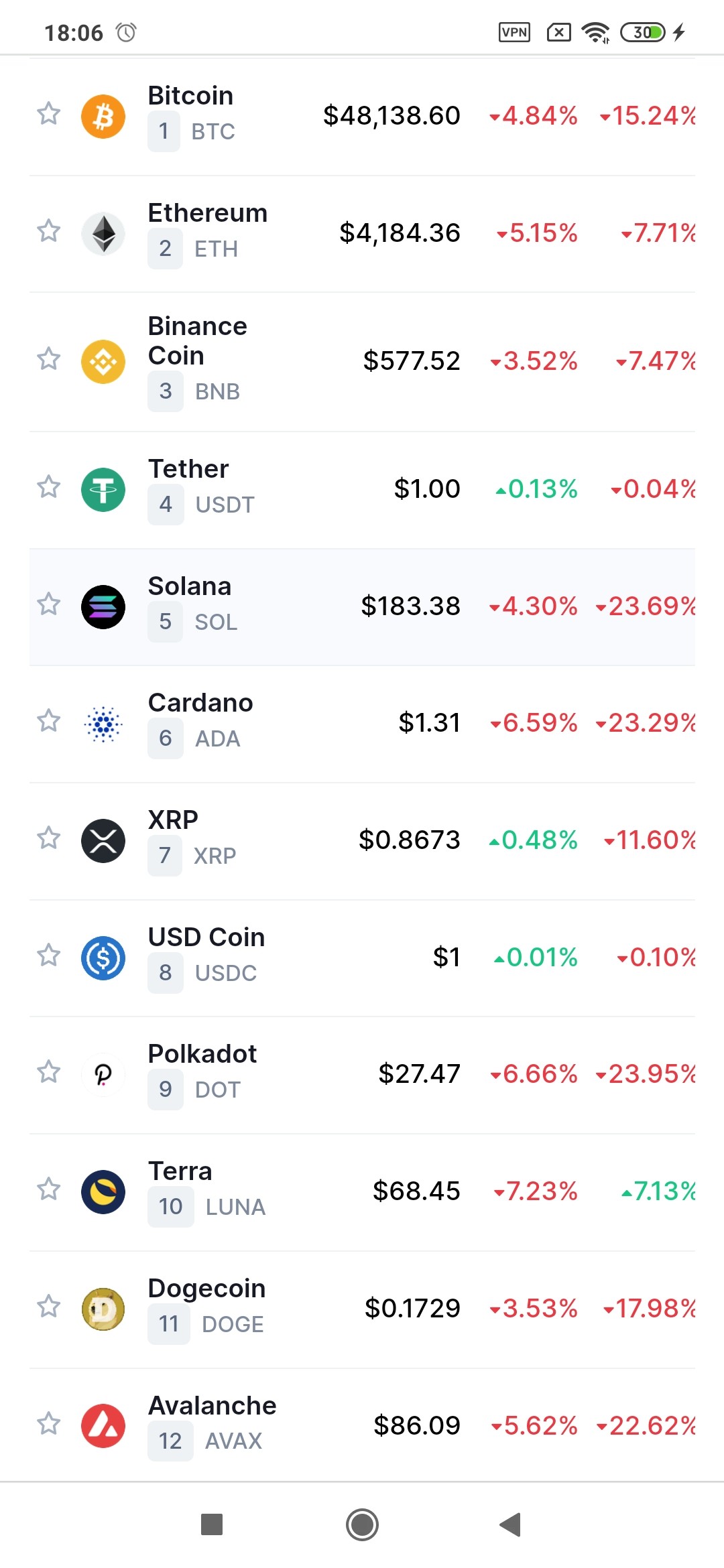
Task: Open the Solana logo icon
Action: pyautogui.click(x=103, y=607)
